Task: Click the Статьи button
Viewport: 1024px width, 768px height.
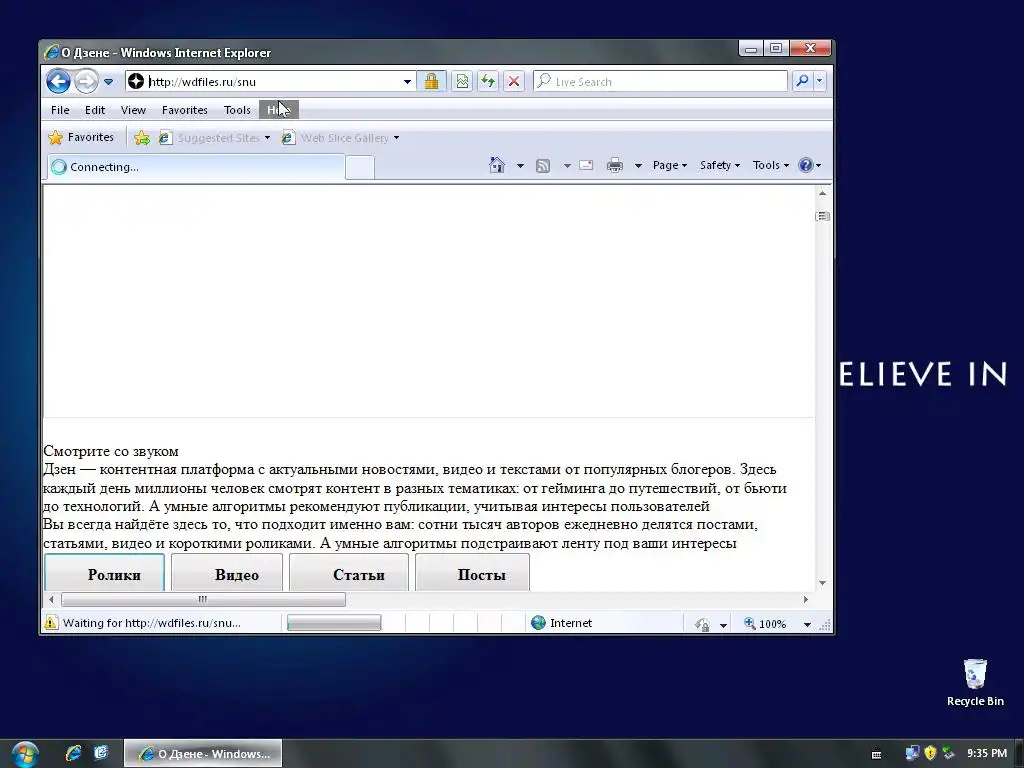Action: point(349,573)
